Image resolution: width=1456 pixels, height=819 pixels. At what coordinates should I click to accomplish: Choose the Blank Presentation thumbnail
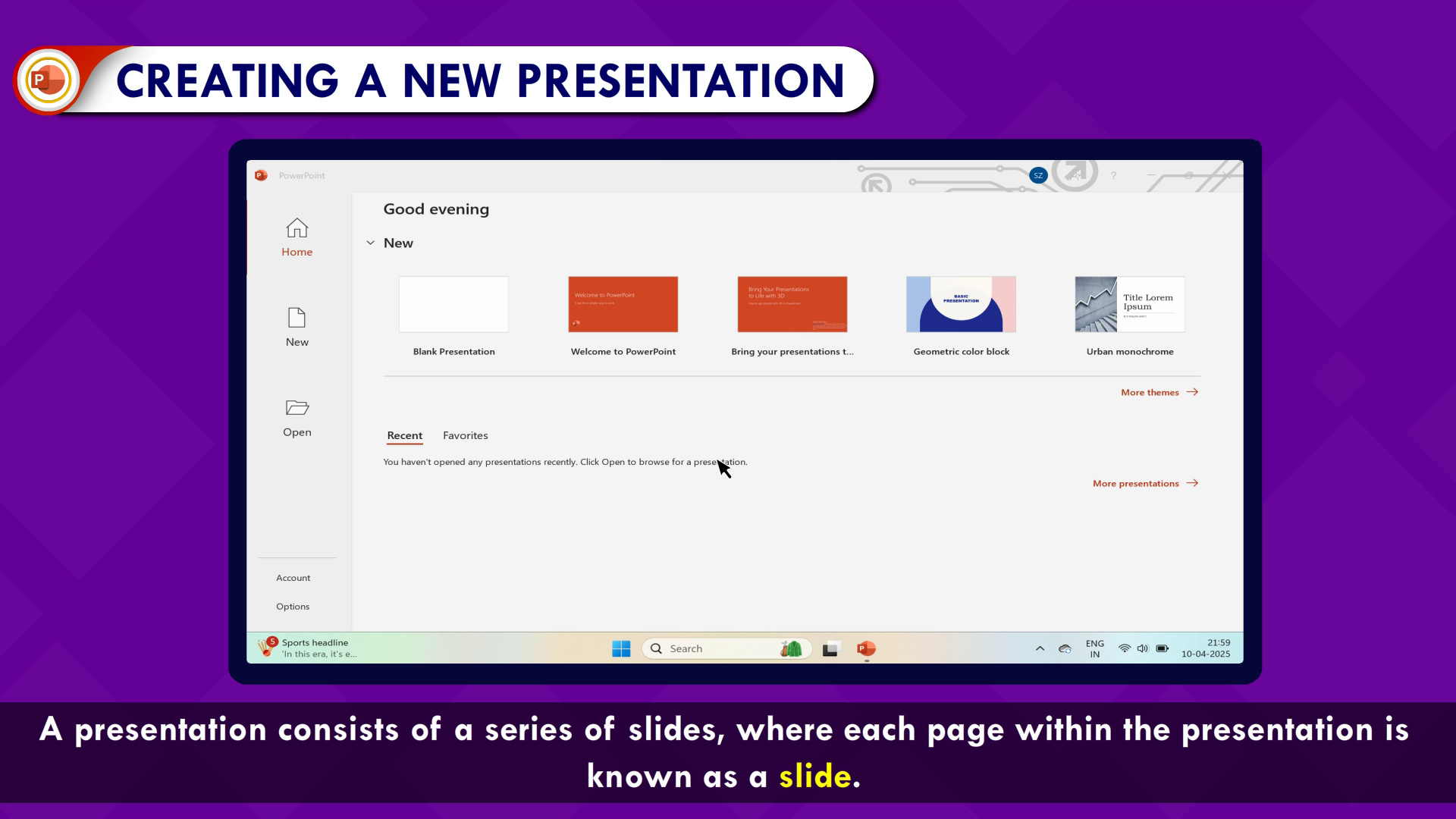[453, 304]
